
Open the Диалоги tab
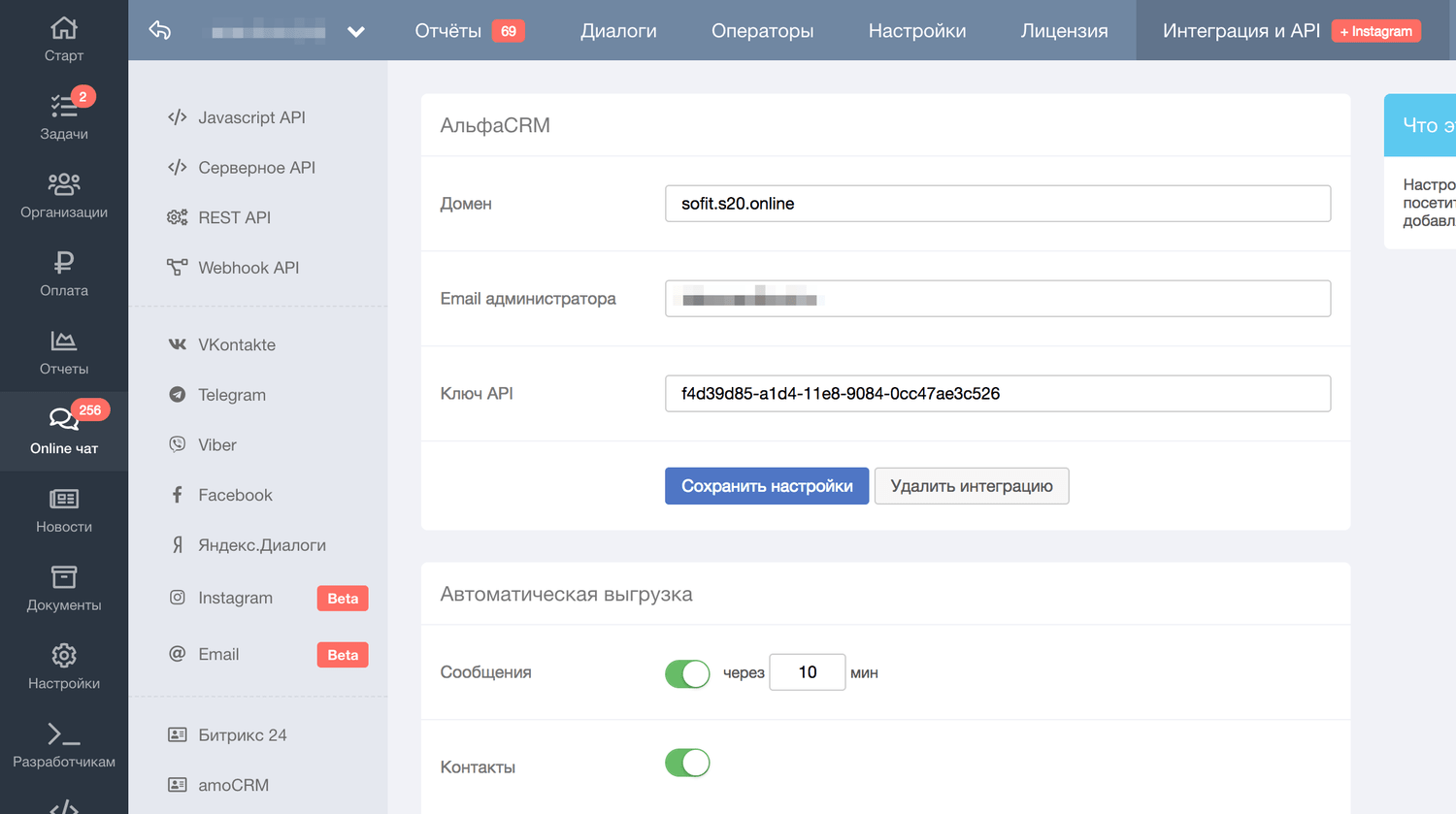618,31
